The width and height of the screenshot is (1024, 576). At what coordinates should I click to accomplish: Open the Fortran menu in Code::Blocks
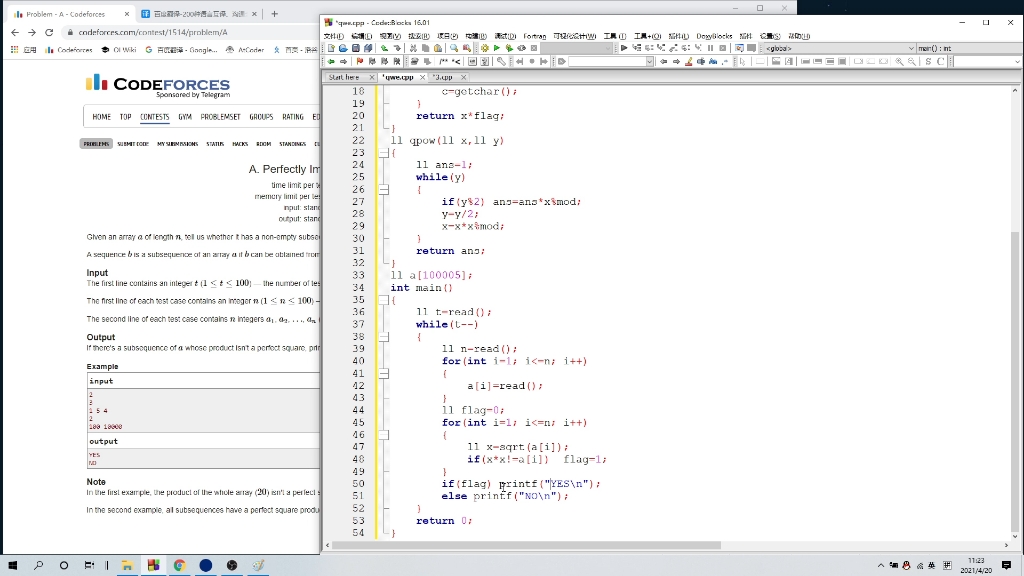pos(535,36)
